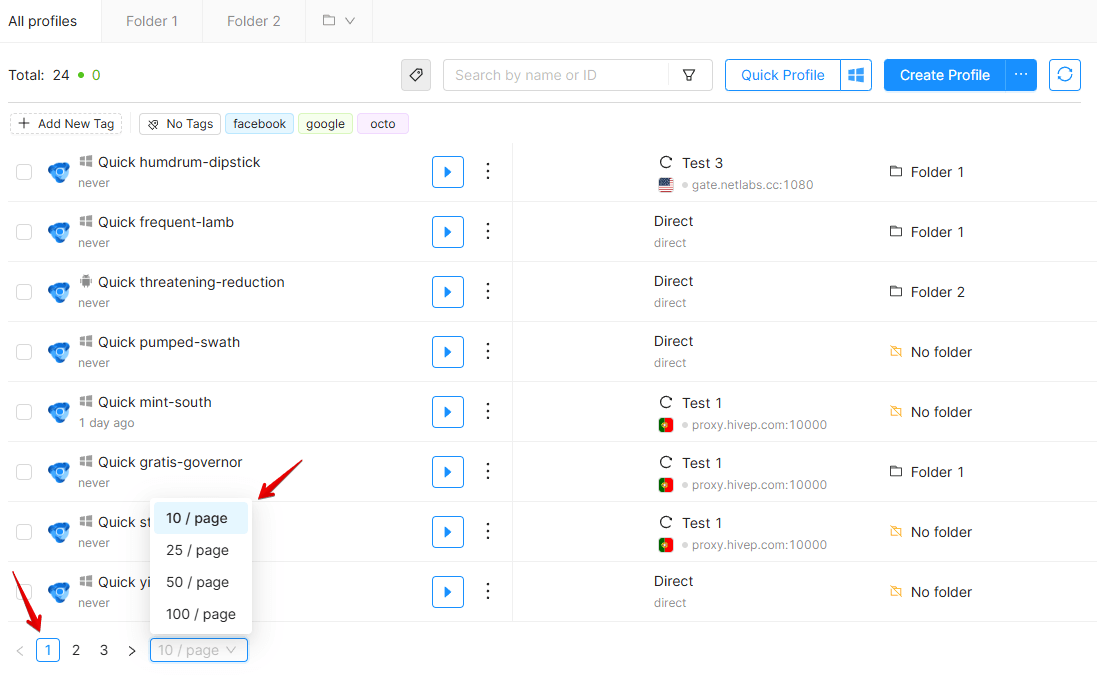1097x676 pixels.
Task: Select the Quick frequent-lamb checkbox
Action: [x=24, y=232]
